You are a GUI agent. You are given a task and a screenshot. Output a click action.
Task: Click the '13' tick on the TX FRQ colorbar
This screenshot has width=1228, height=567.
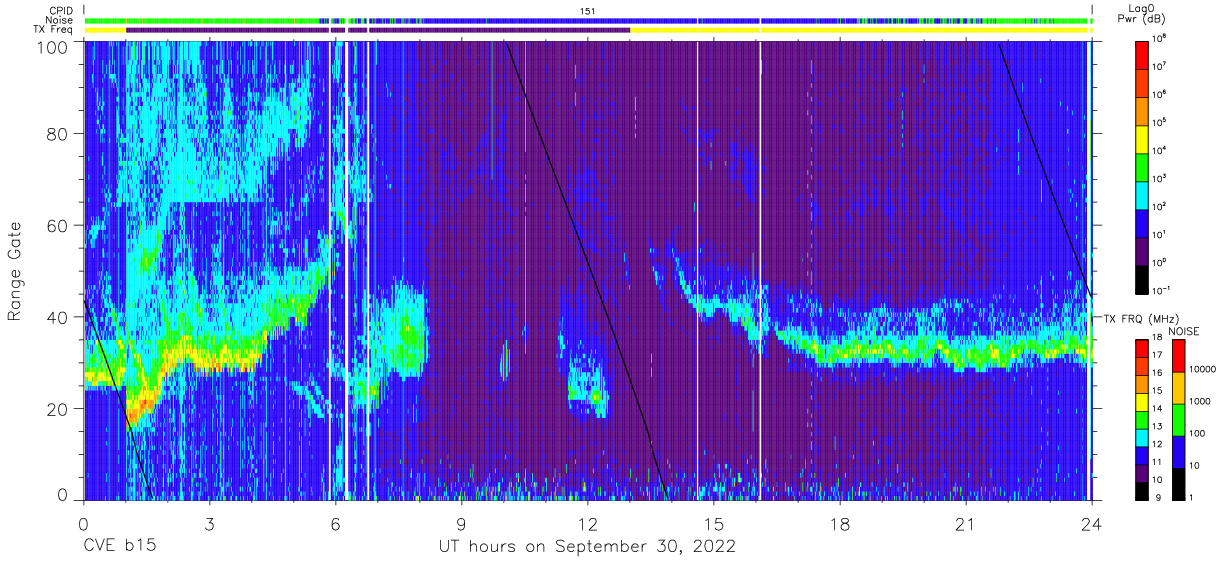pyautogui.click(x=1157, y=428)
